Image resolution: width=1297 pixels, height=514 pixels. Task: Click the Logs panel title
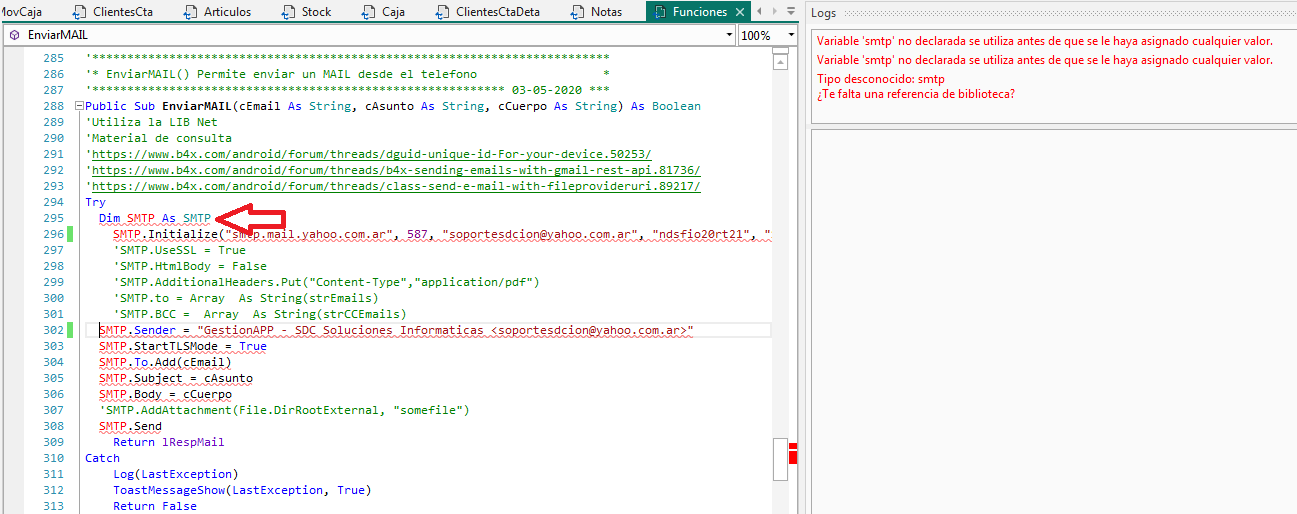pos(824,13)
